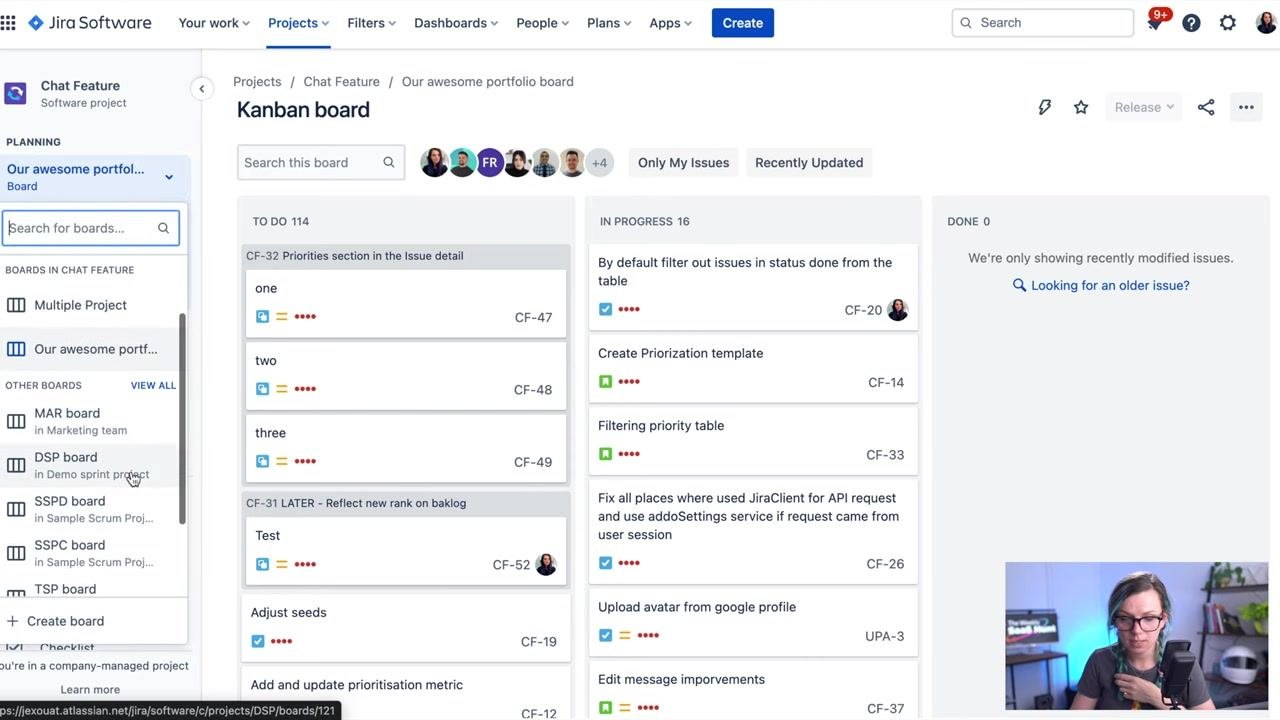The height and width of the screenshot is (720, 1280).
Task: Open the Chat Feature breadcrumb
Action: (x=342, y=82)
